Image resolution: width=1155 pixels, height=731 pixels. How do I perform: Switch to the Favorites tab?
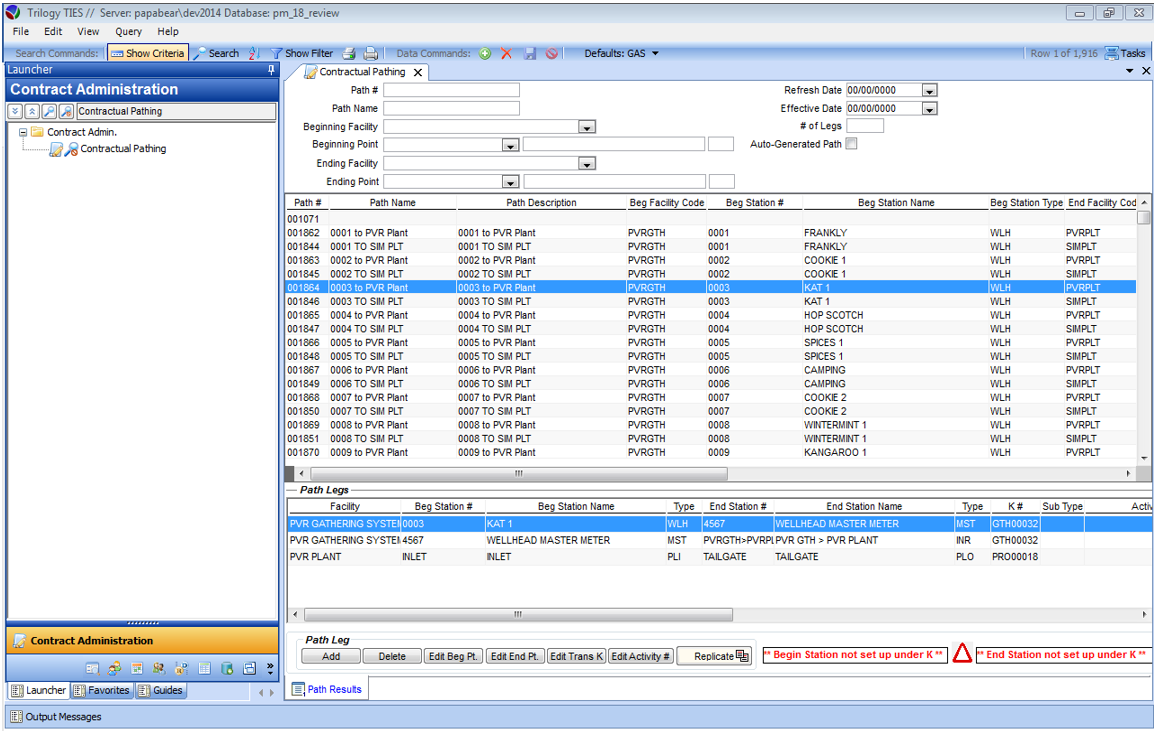[x=102, y=690]
